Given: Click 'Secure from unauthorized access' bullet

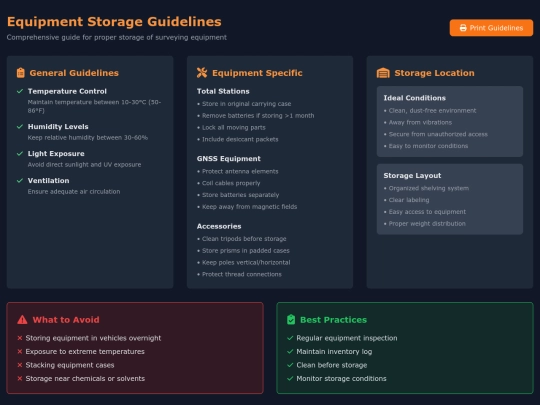Looking at the screenshot, I should coord(436,134).
